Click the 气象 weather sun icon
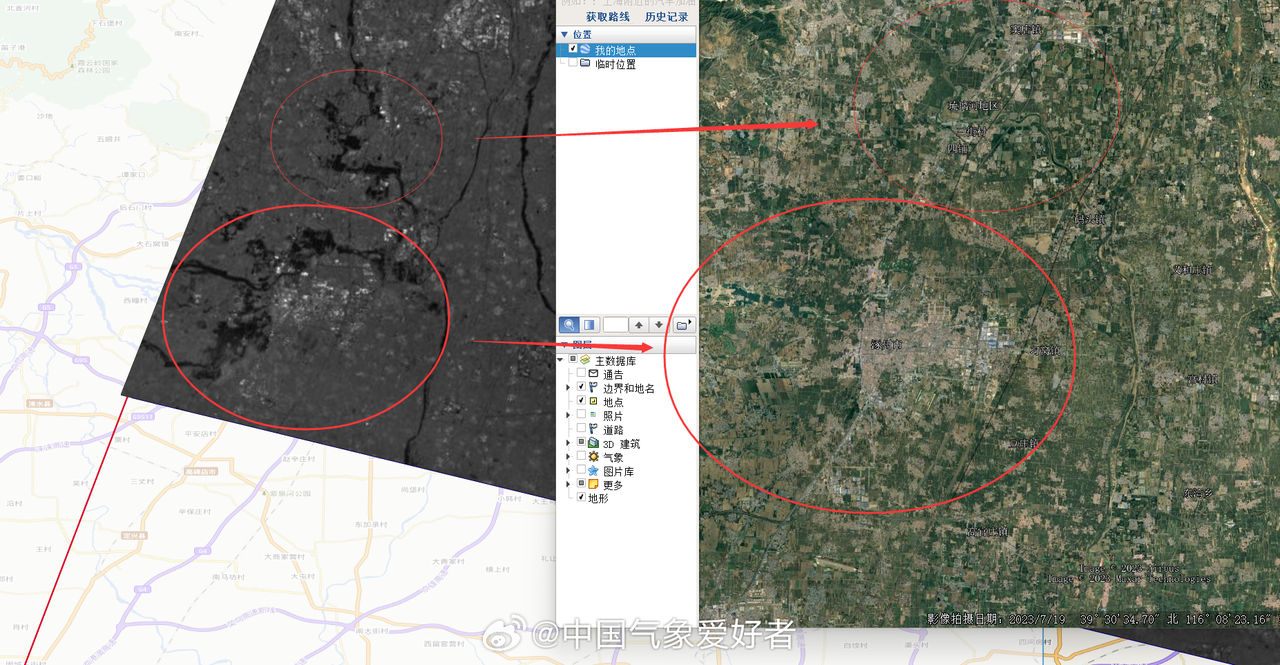Image resolution: width=1280 pixels, height=665 pixels. tap(594, 457)
